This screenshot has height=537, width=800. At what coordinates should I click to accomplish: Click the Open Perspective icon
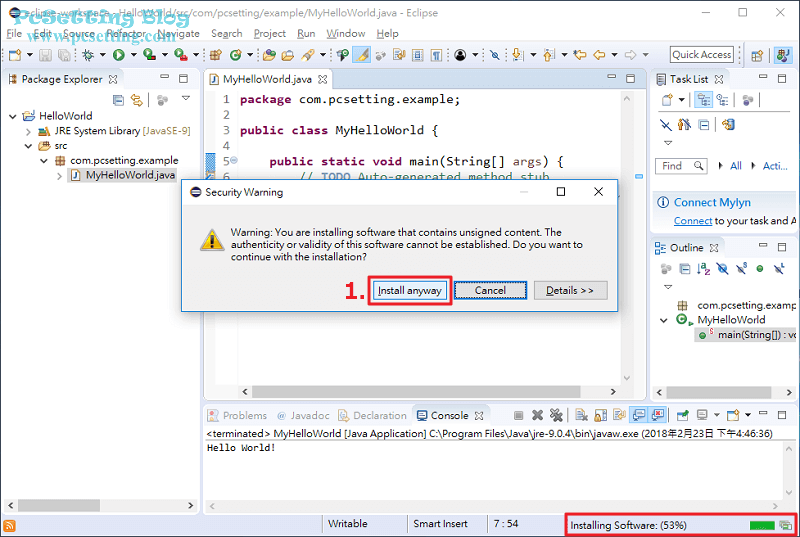pos(757,55)
